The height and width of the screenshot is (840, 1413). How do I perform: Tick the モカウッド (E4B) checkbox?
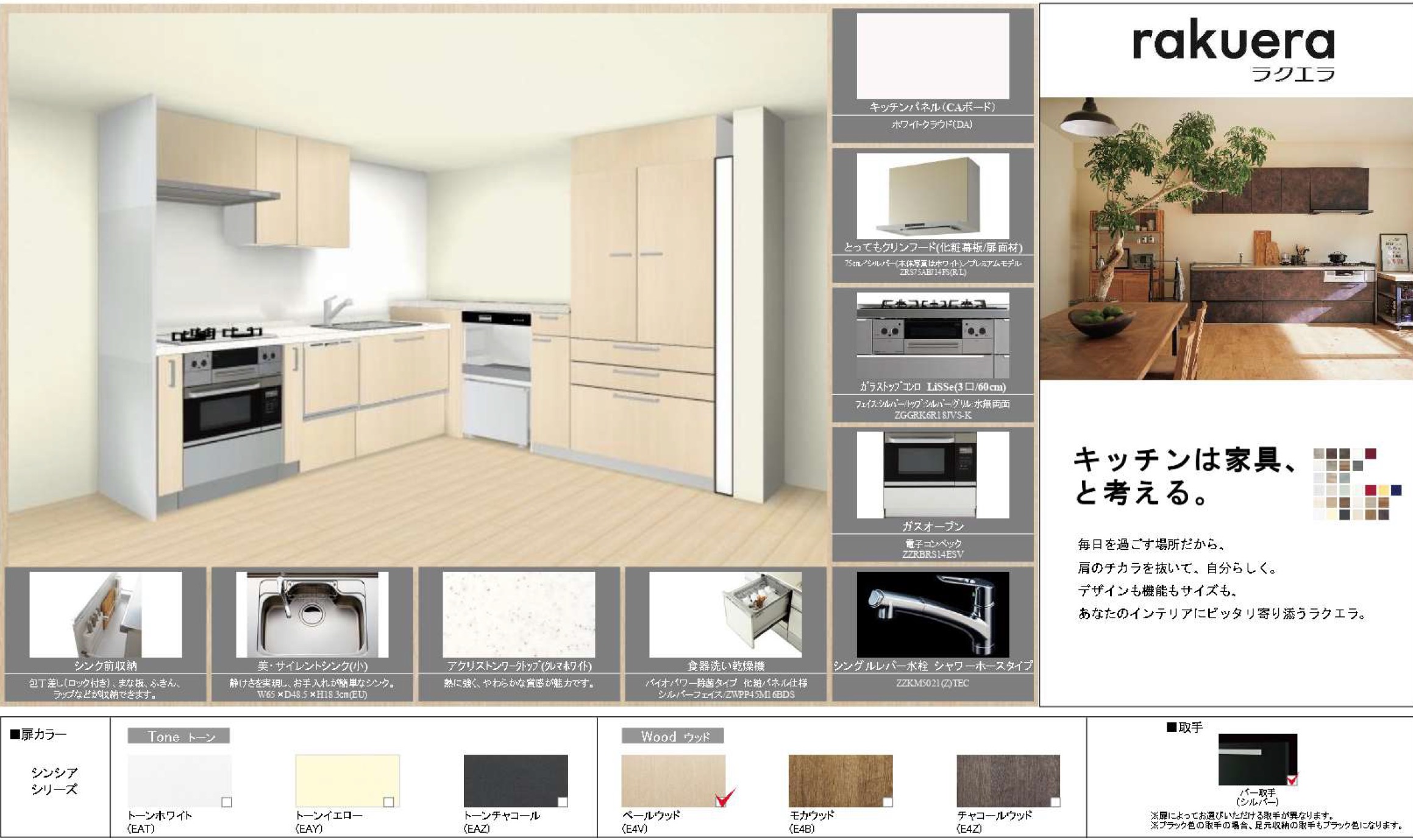point(888,802)
